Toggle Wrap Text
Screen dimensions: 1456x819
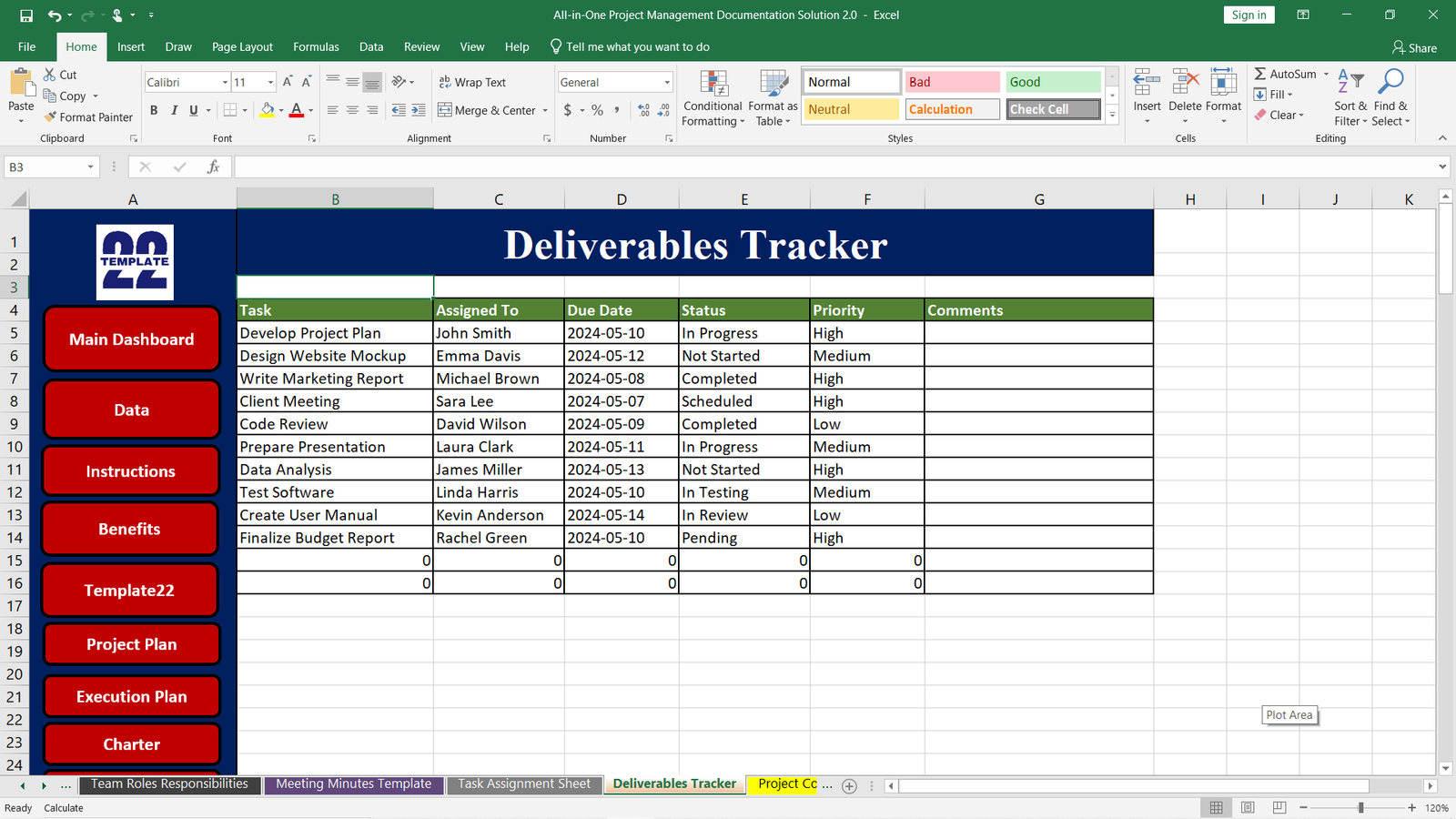click(472, 82)
